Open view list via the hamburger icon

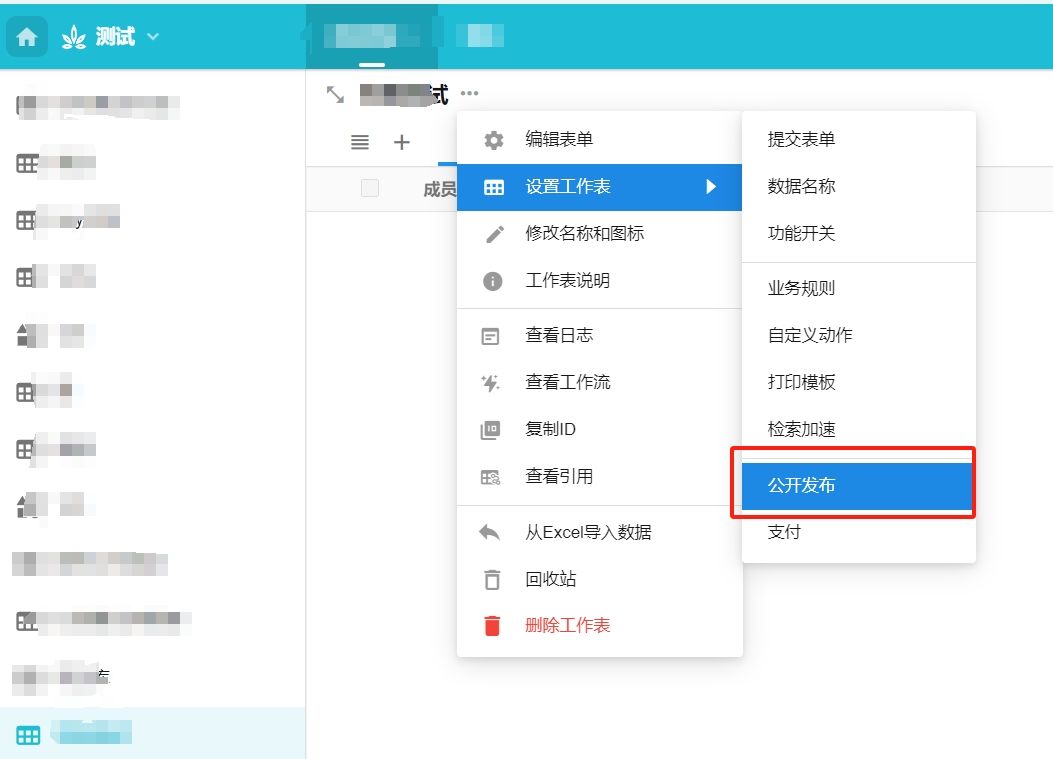click(x=359, y=142)
